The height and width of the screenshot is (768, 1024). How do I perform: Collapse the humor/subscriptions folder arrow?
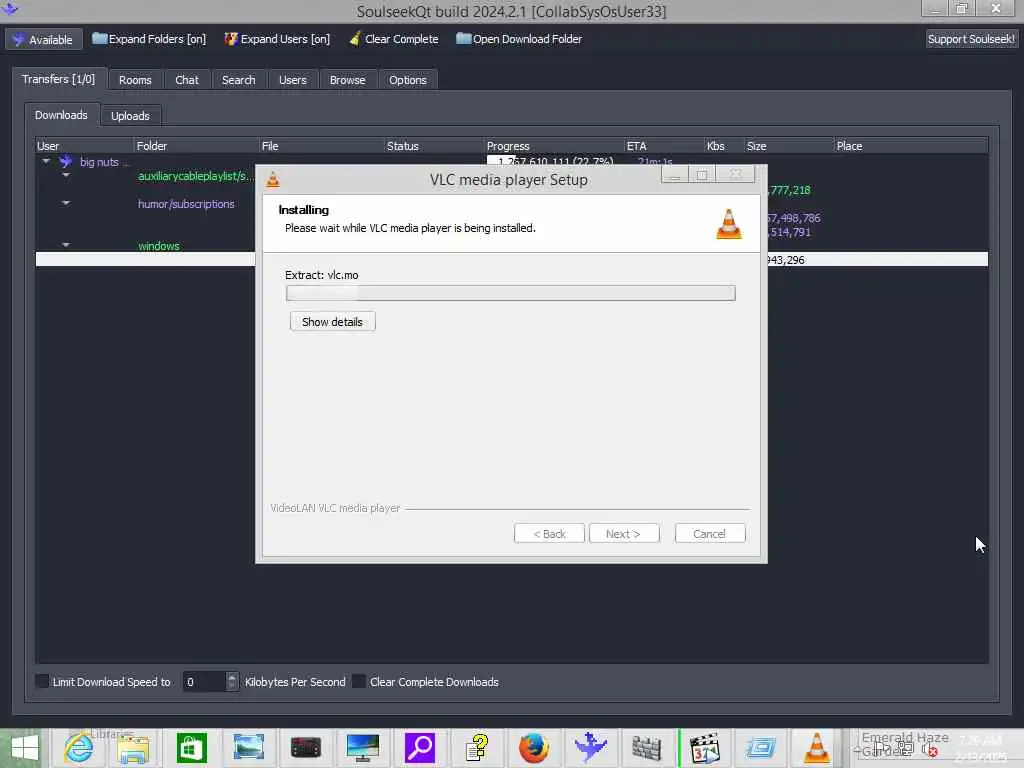click(66, 203)
